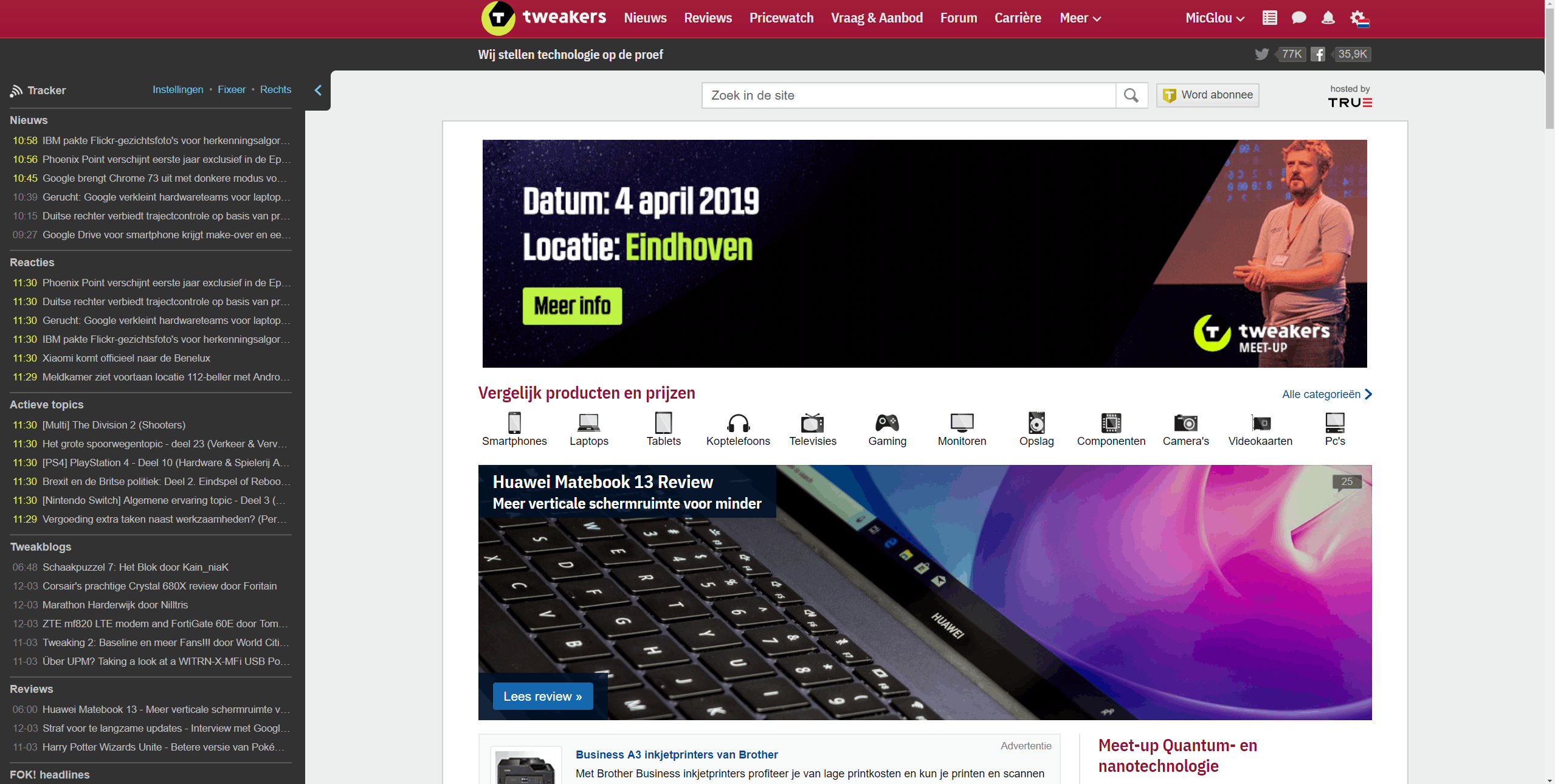Open the messages speech bubble icon

coord(1298,18)
